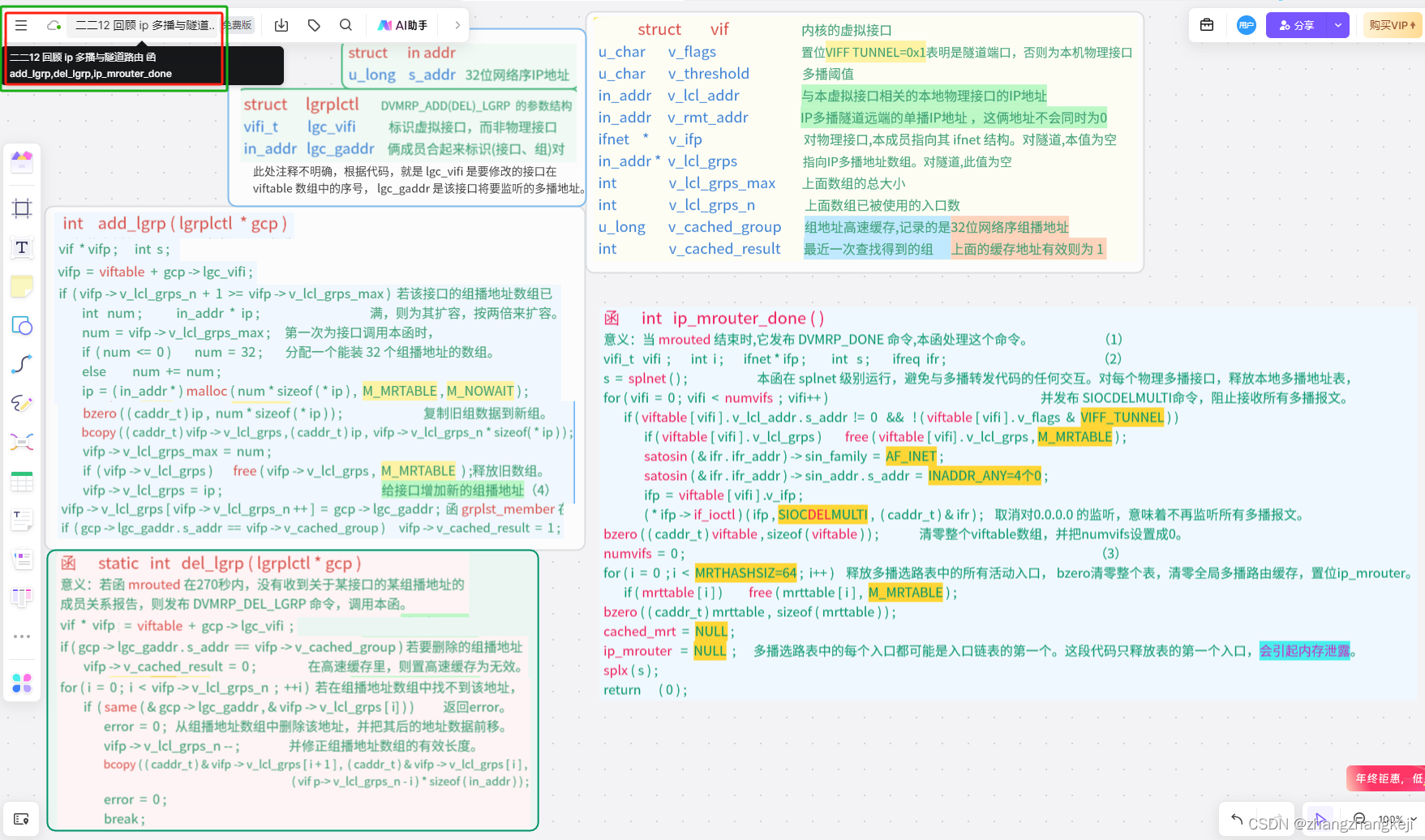The image size is (1425, 840).
Task: Click the v_cached_group field name
Action: tap(724, 227)
